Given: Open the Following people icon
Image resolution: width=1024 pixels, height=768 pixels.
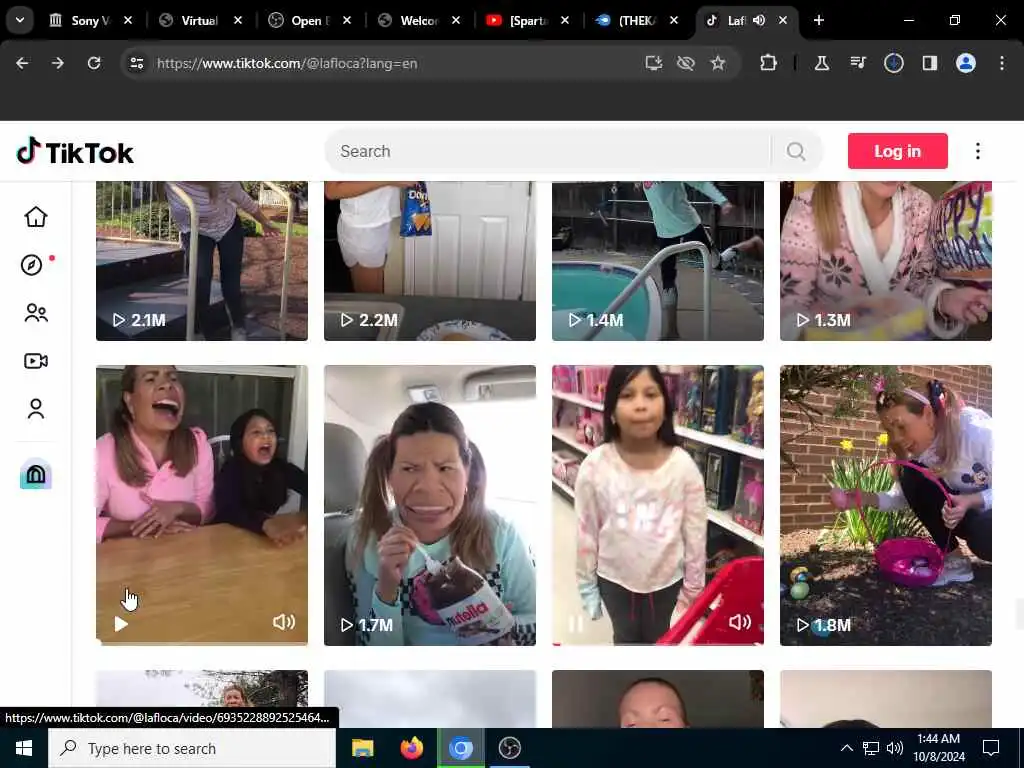Looking at the screenshot, I should (x=36, y=313).
